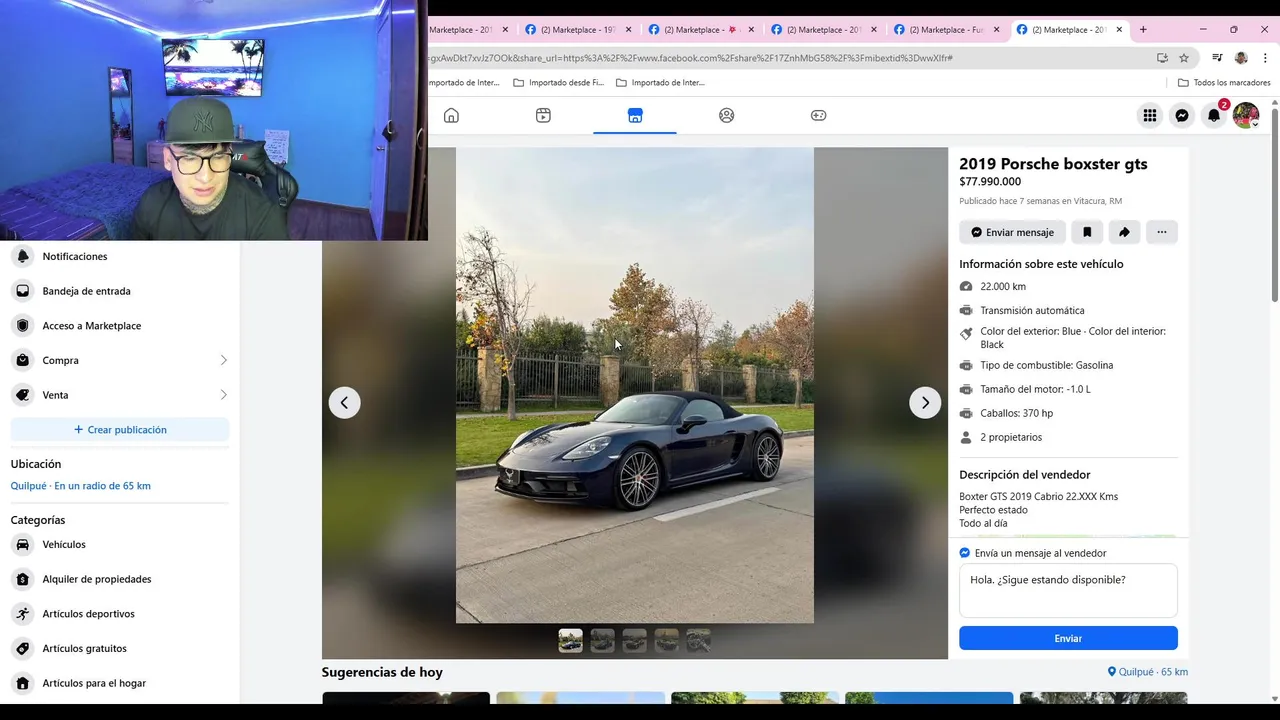Screen dimensions: 1280x720
Task: Click Caballos: 370 hp text
Action: (1016, 413)
